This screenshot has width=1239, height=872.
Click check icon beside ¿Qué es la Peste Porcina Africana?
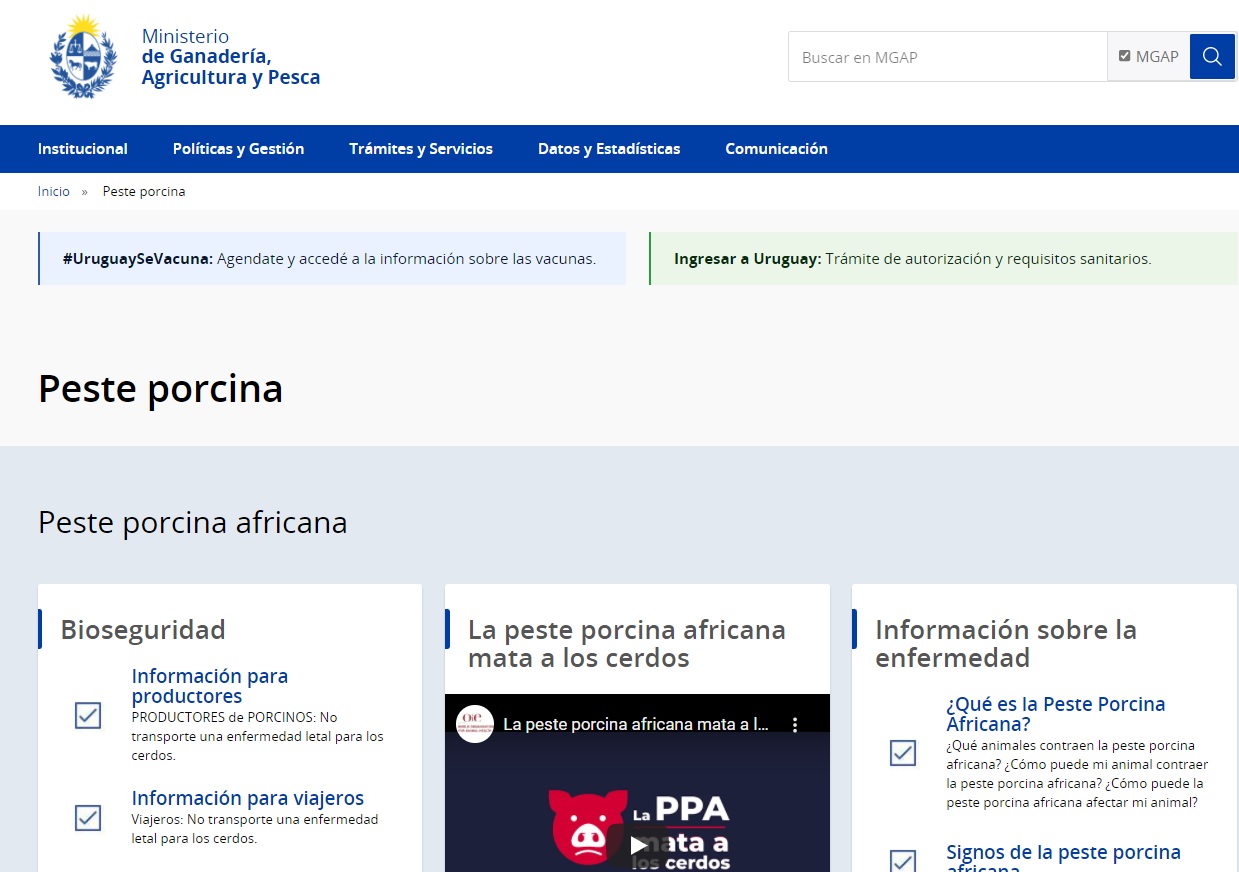click(903, 753)
